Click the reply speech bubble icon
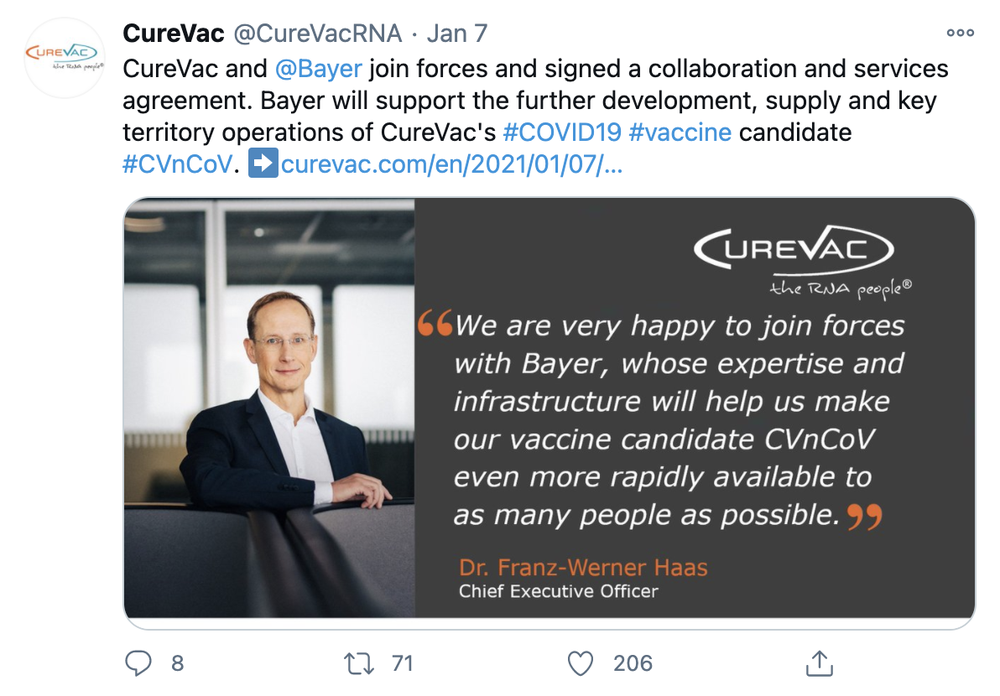The height and width of the screenshot is (696, 1000). click(138, 663)
